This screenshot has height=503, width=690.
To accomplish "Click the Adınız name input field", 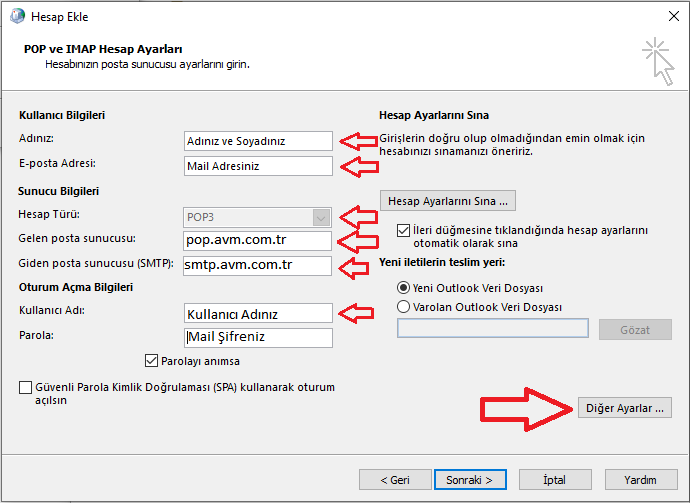I will 257,141.
